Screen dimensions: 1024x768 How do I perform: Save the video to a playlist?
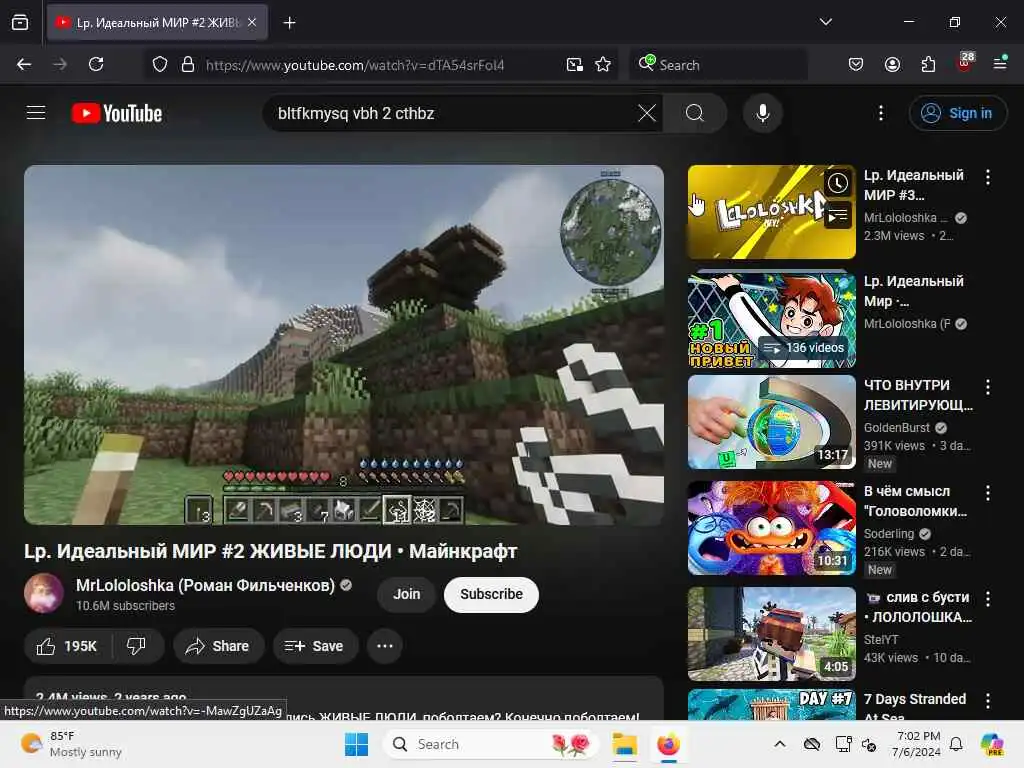[315, 646]
